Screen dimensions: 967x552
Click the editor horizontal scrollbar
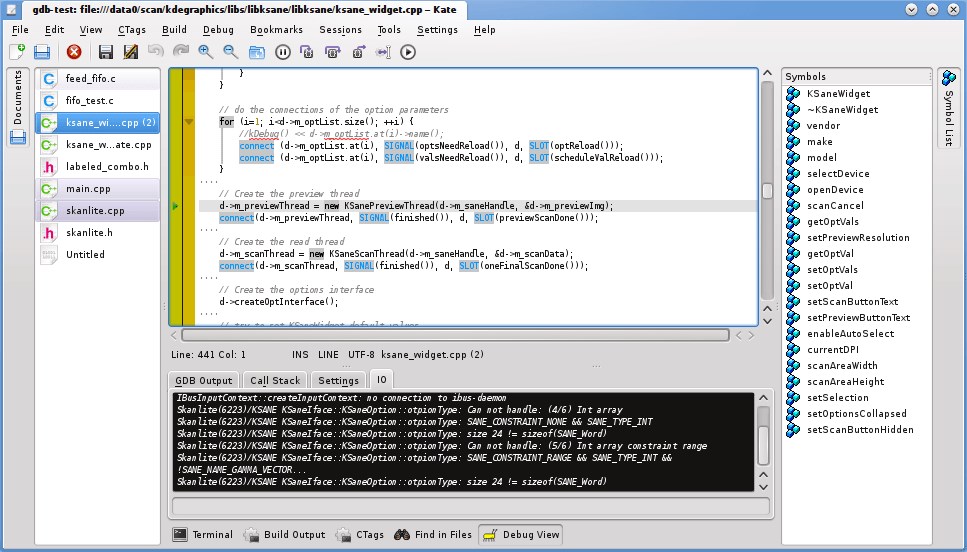pos(455,335)
